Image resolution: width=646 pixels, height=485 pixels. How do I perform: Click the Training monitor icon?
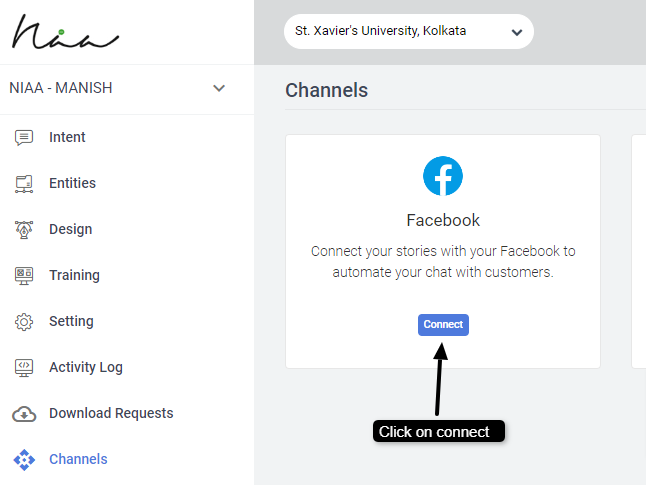[24, 276]
